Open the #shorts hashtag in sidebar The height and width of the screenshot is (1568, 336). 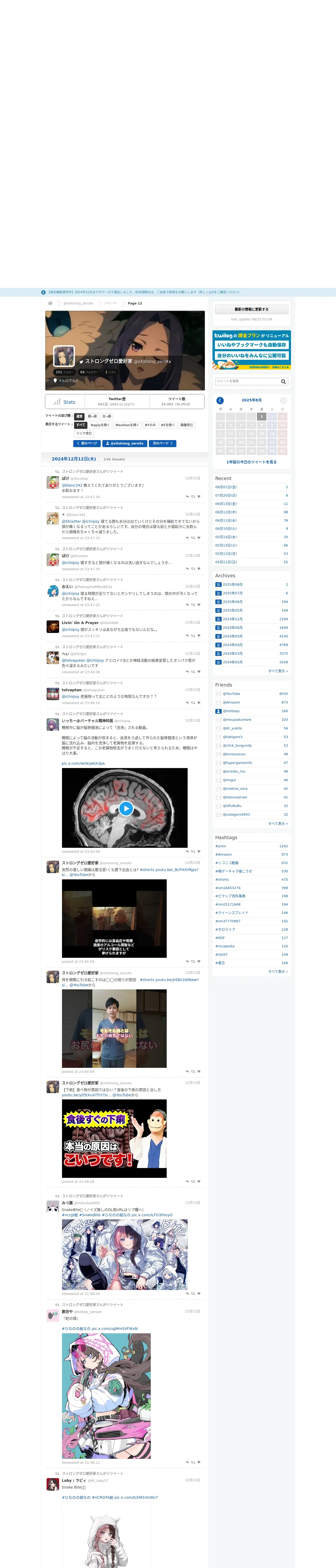click(222, 880)
